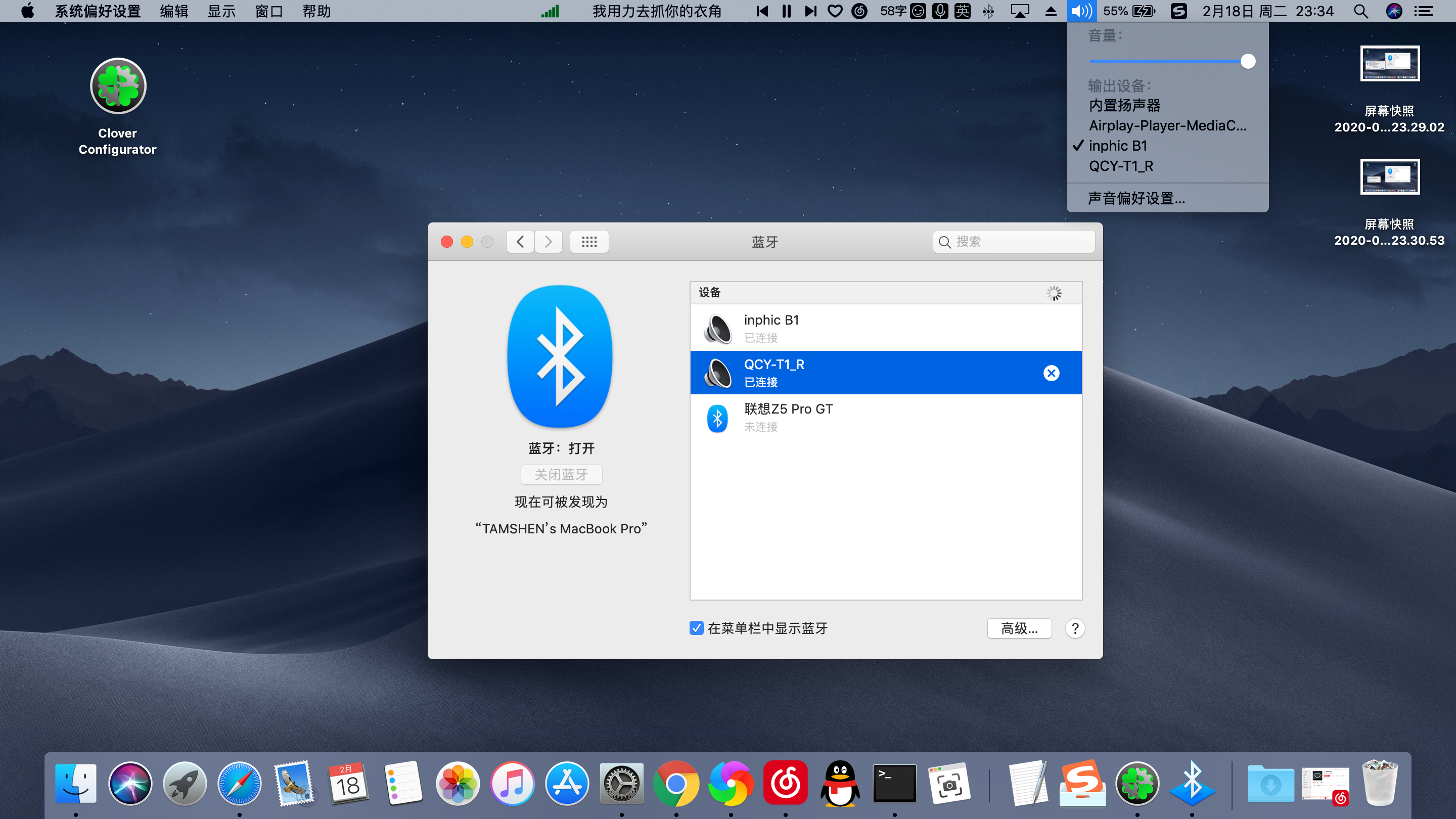Open the 显示 menu

221,11
